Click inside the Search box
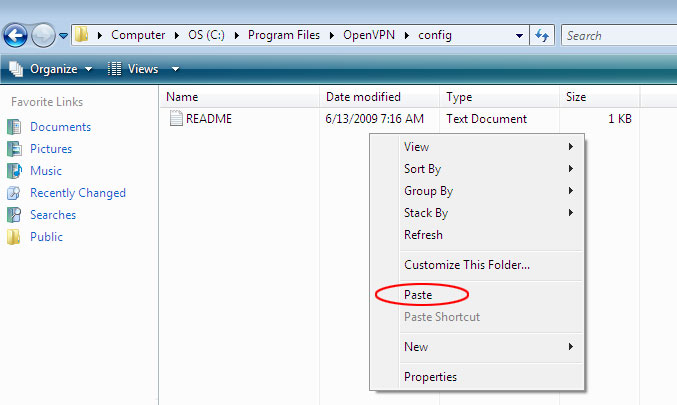The image size is (677, 405). 619,35
